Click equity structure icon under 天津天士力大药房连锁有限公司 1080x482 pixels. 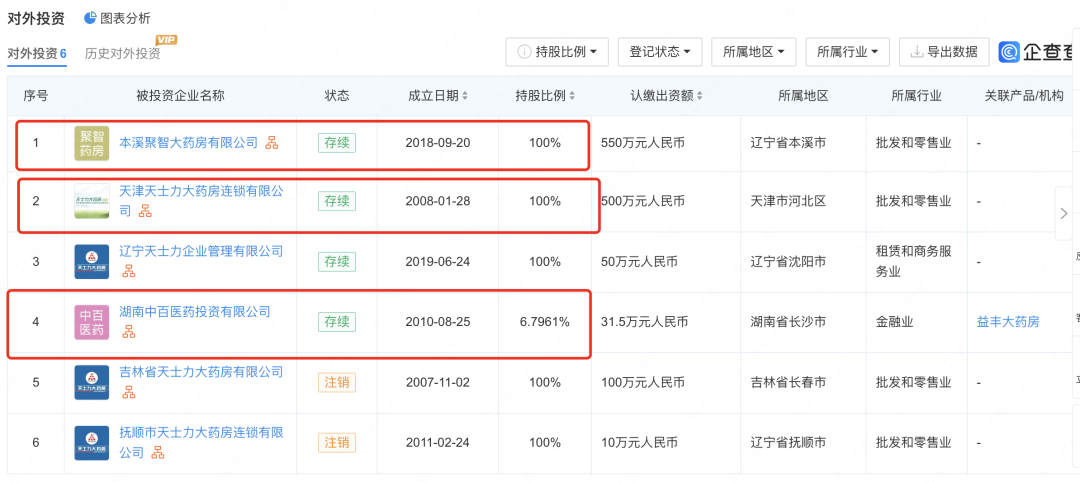point(145,212)
